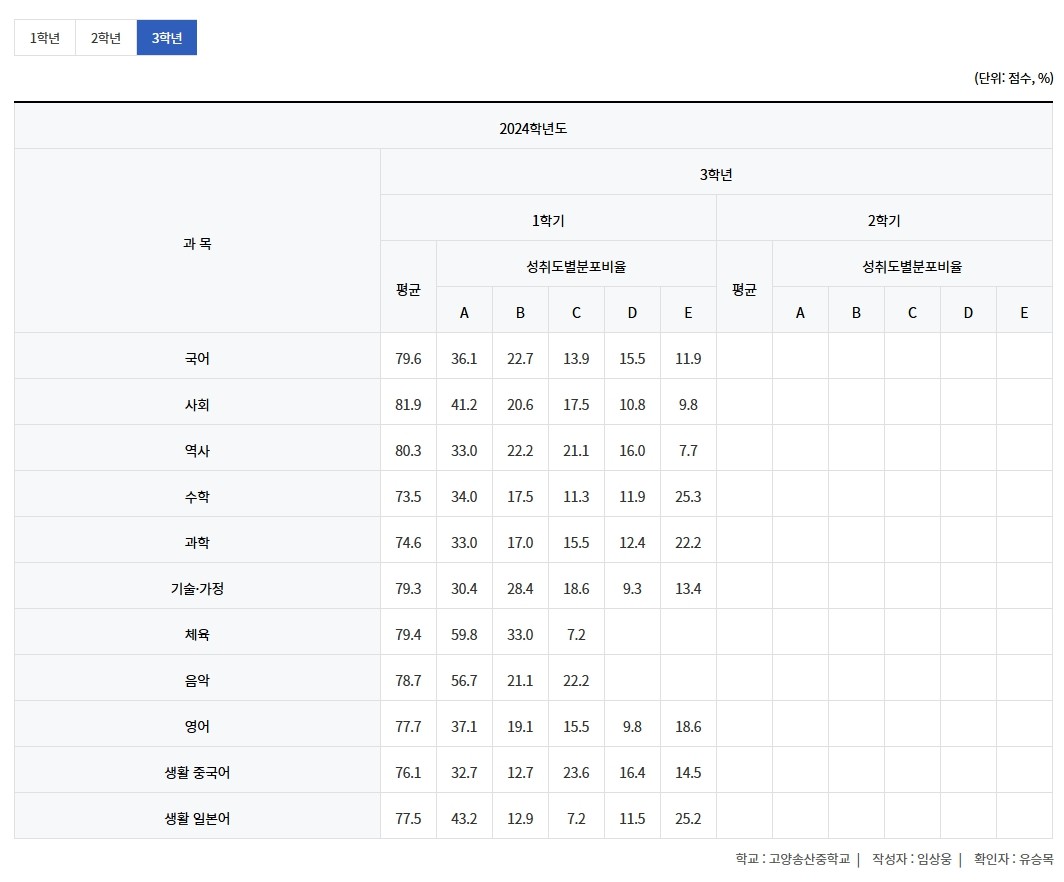Select the 2학년 tab
Screen dimensions: 1064x882
click(x=106, y=38)
